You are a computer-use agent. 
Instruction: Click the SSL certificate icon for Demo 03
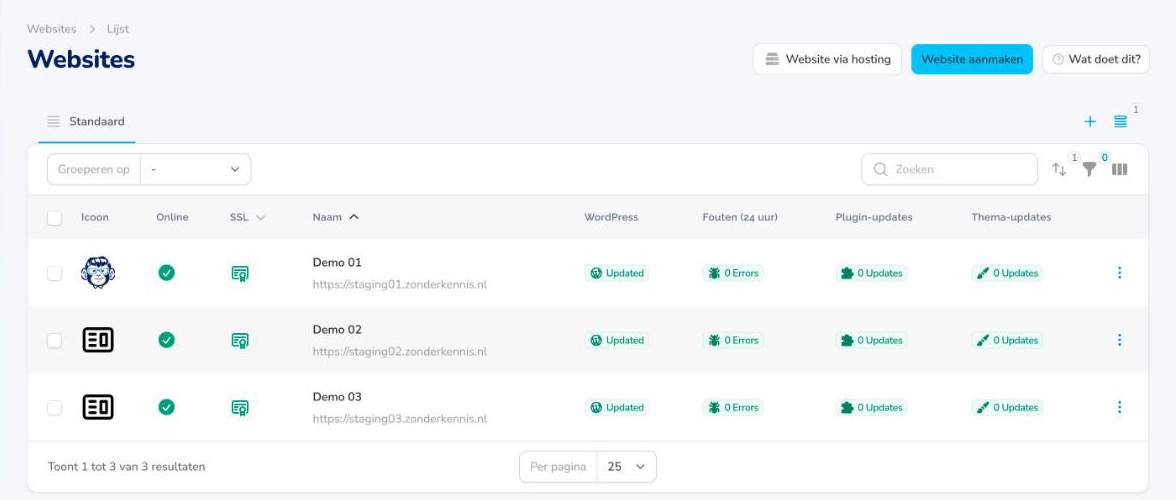tap(240, 408)
